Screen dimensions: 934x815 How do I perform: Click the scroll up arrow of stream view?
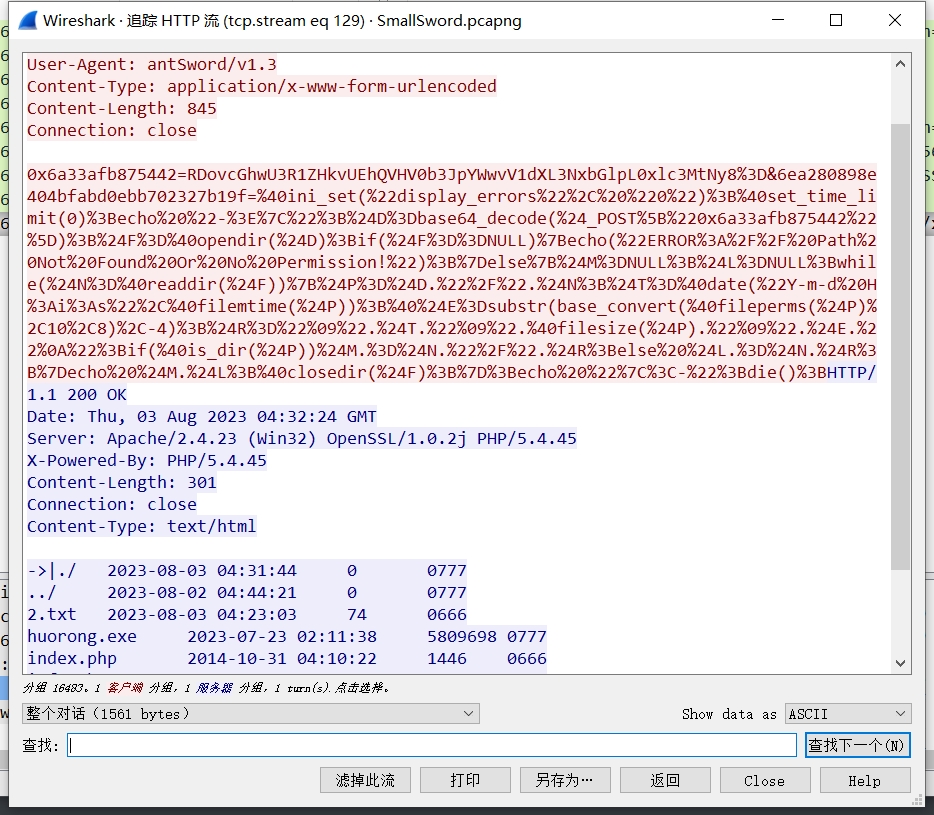(x=901, y=64)
